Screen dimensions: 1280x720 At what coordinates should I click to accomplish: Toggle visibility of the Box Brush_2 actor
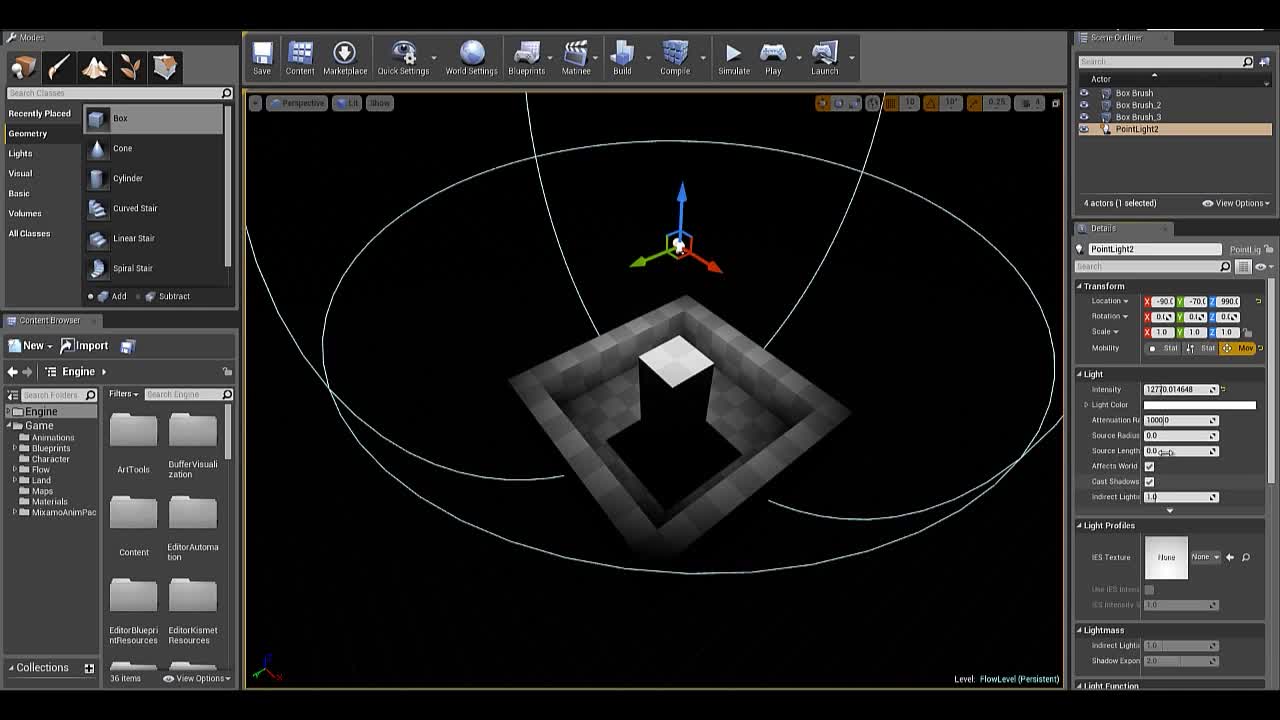coord(1084,105)
